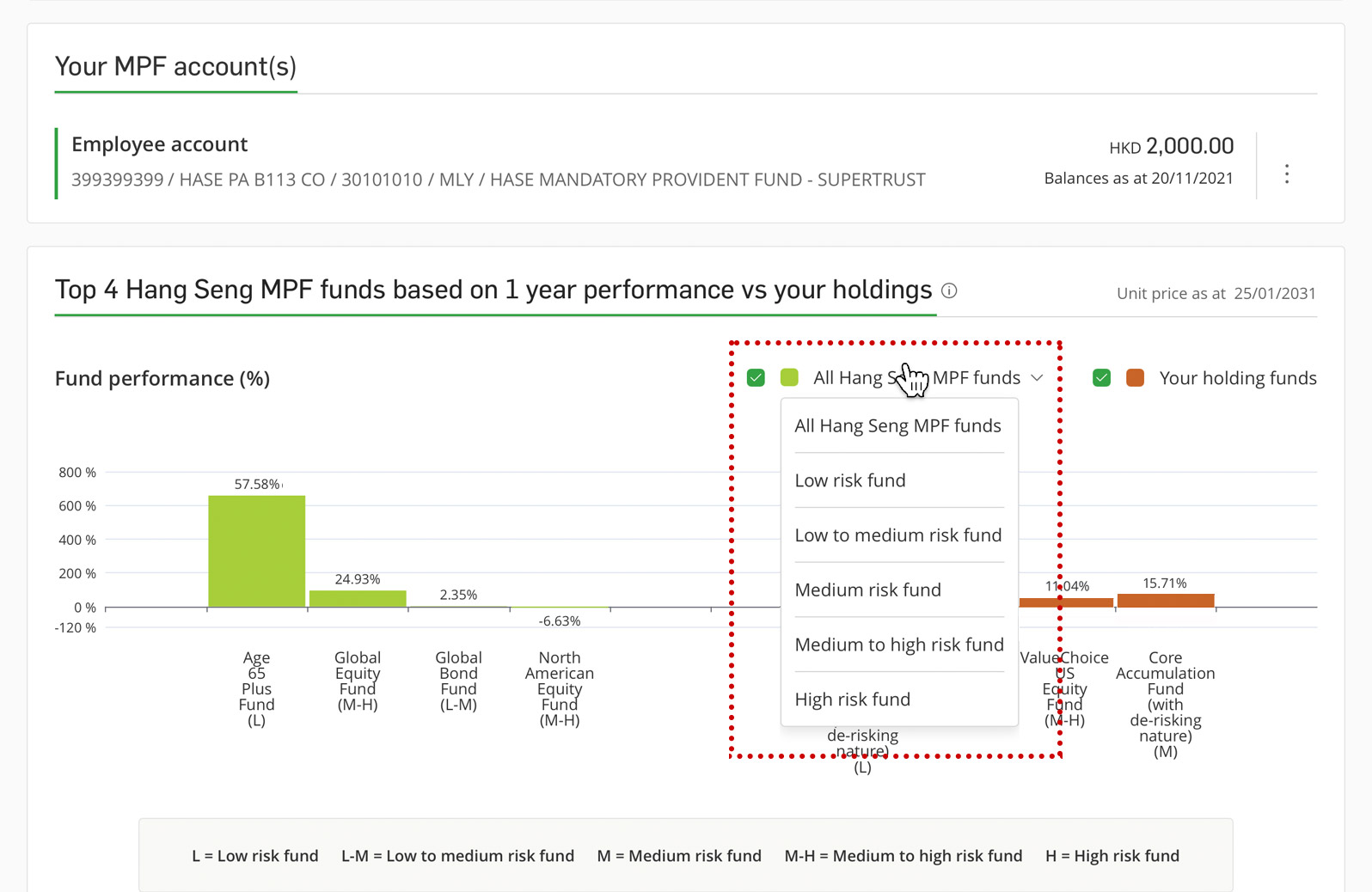
Task: Click the Global Equity Fund (M-H) label
Action: point(358,681)
